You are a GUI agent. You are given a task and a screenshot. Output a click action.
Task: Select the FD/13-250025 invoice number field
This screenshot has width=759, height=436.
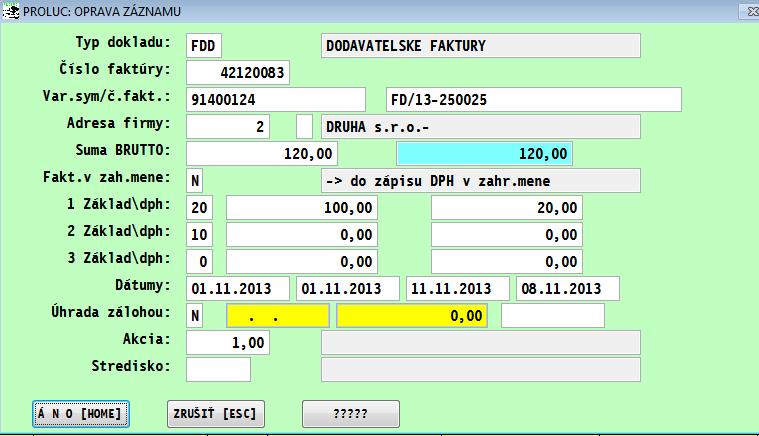(x=532, y=100)
